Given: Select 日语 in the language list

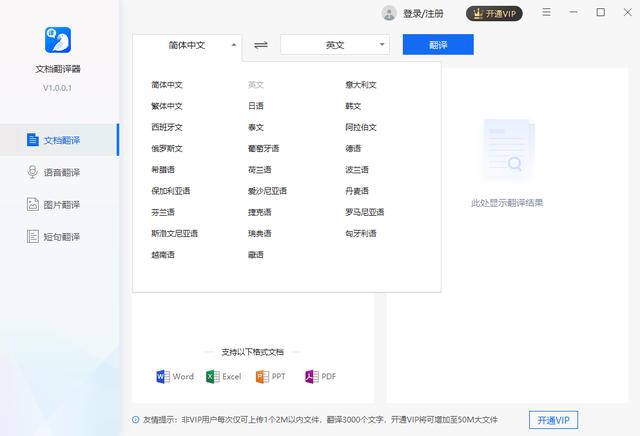Looking at the screenshot, I should point(256,106).
